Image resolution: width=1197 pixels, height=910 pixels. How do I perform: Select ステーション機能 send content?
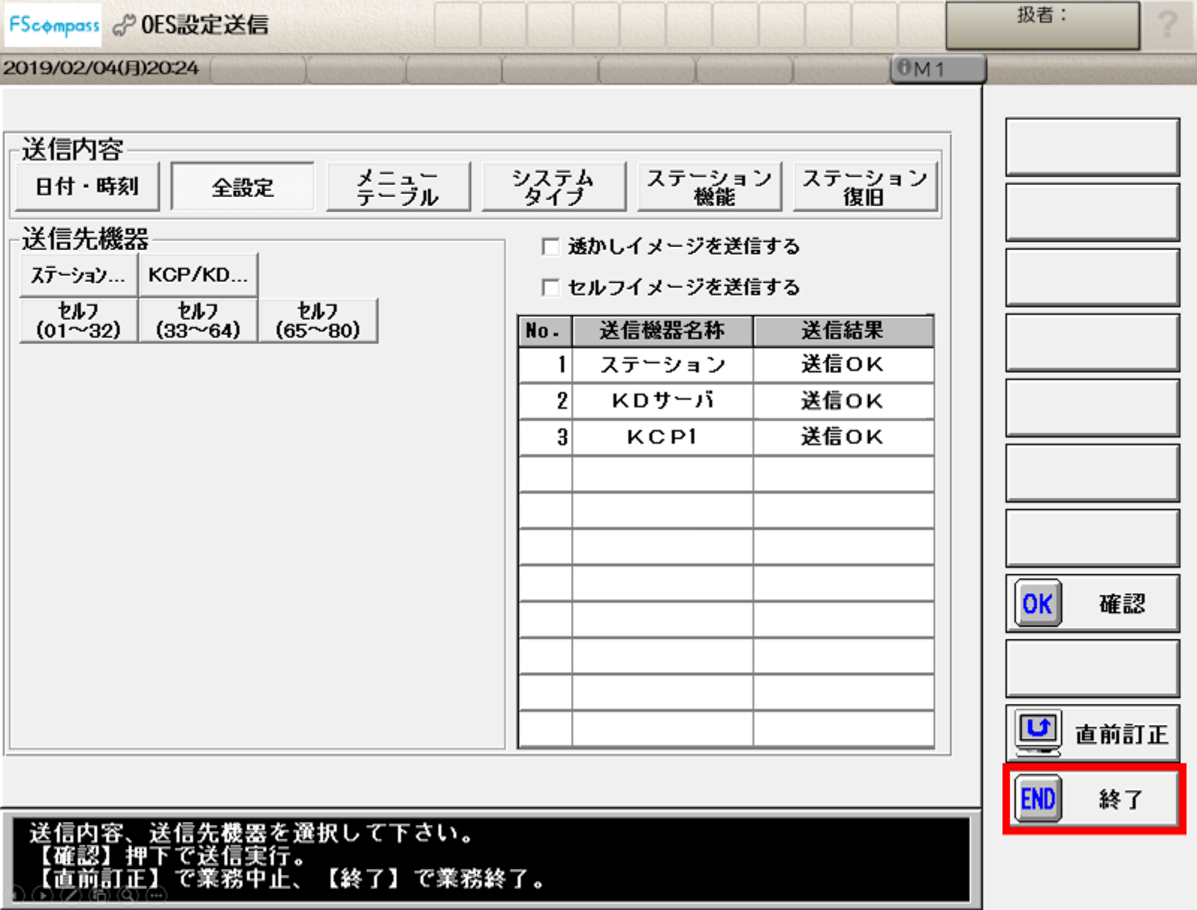[709, 186]
